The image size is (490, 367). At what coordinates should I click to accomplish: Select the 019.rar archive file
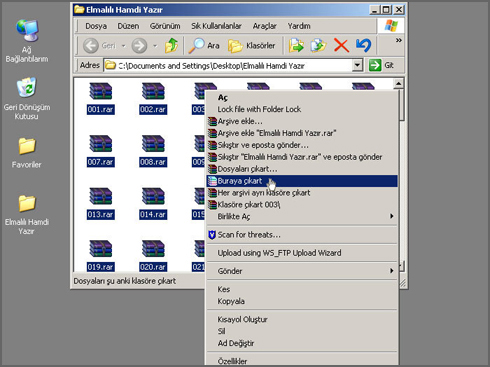tap(101, 255)
